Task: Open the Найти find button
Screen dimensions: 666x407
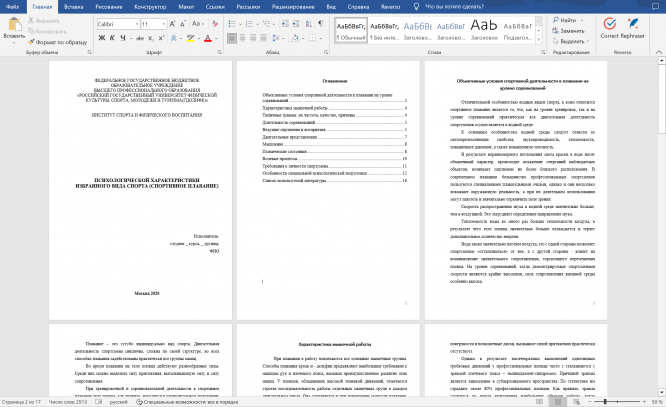Action: pos(568,20)
